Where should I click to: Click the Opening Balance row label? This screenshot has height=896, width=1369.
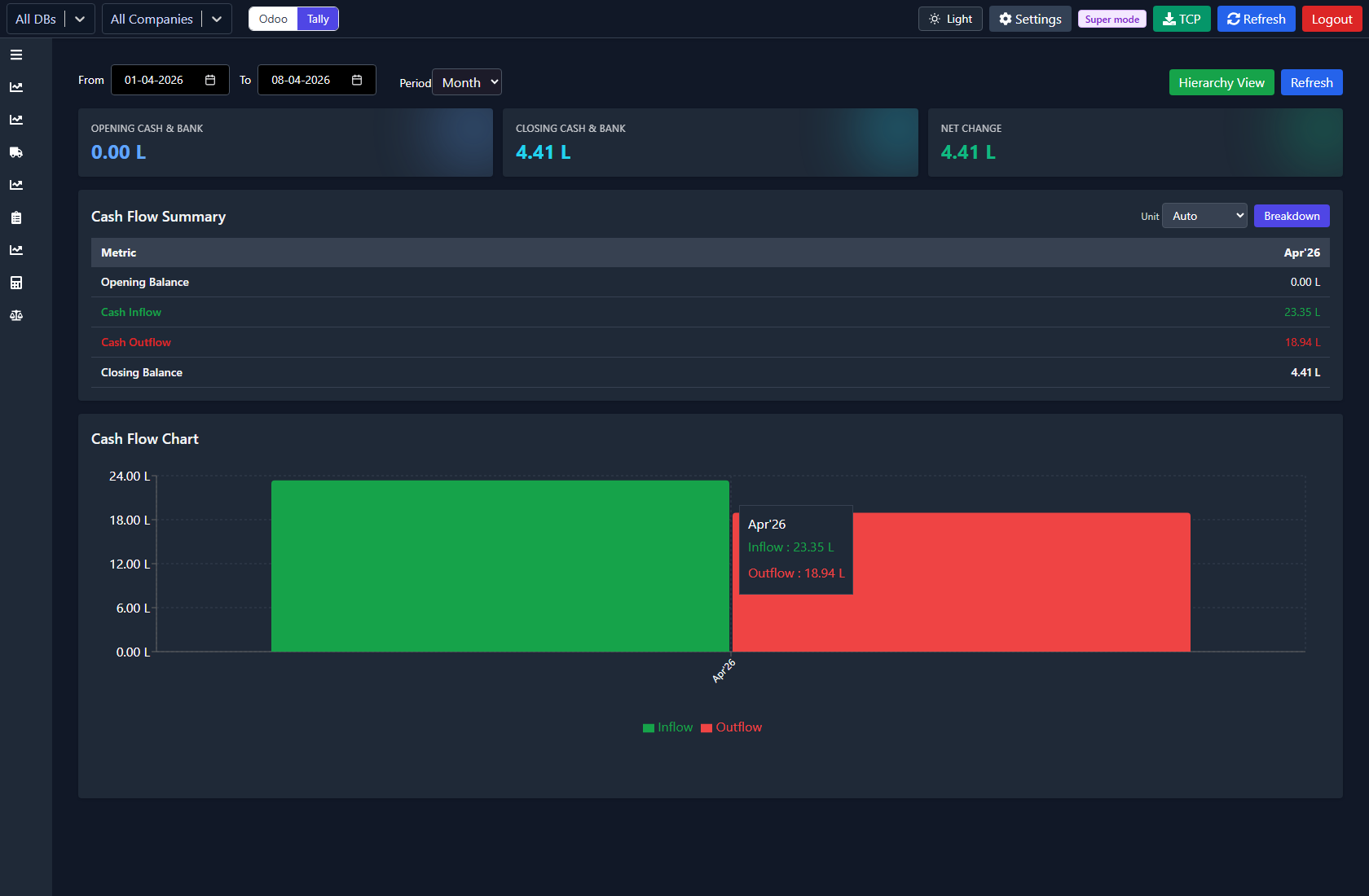click(145, 282)
